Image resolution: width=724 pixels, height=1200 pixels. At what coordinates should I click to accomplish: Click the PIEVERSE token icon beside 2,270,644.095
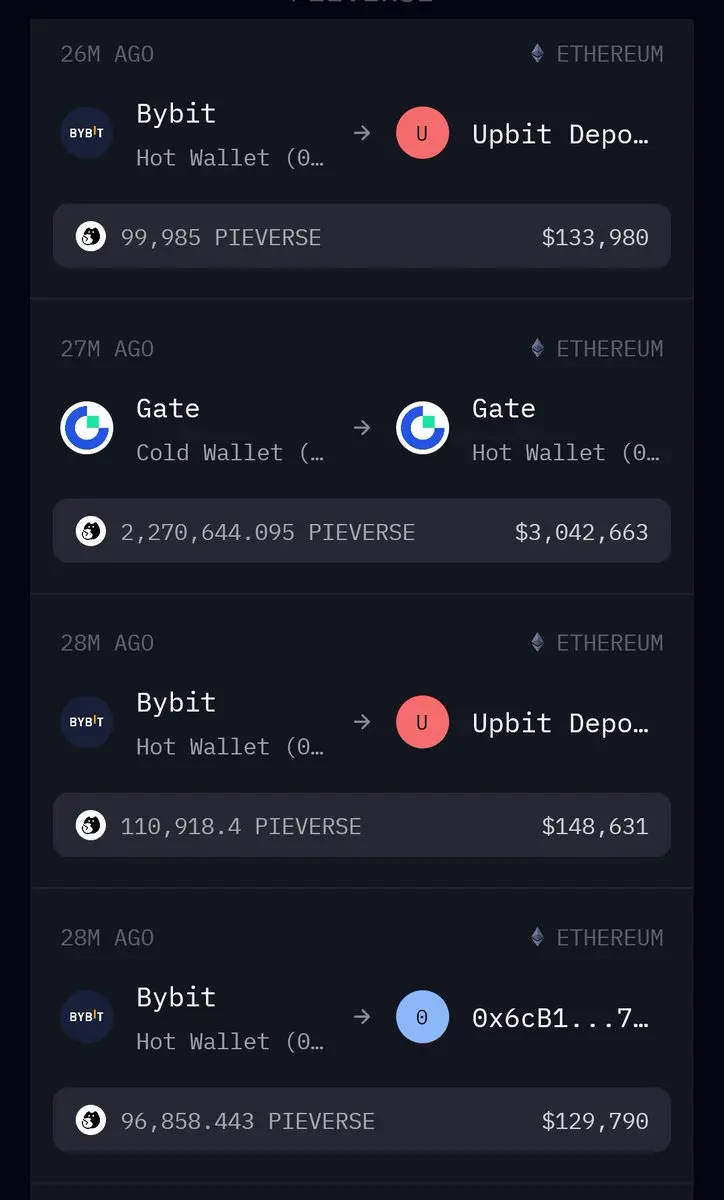[91, 531]
